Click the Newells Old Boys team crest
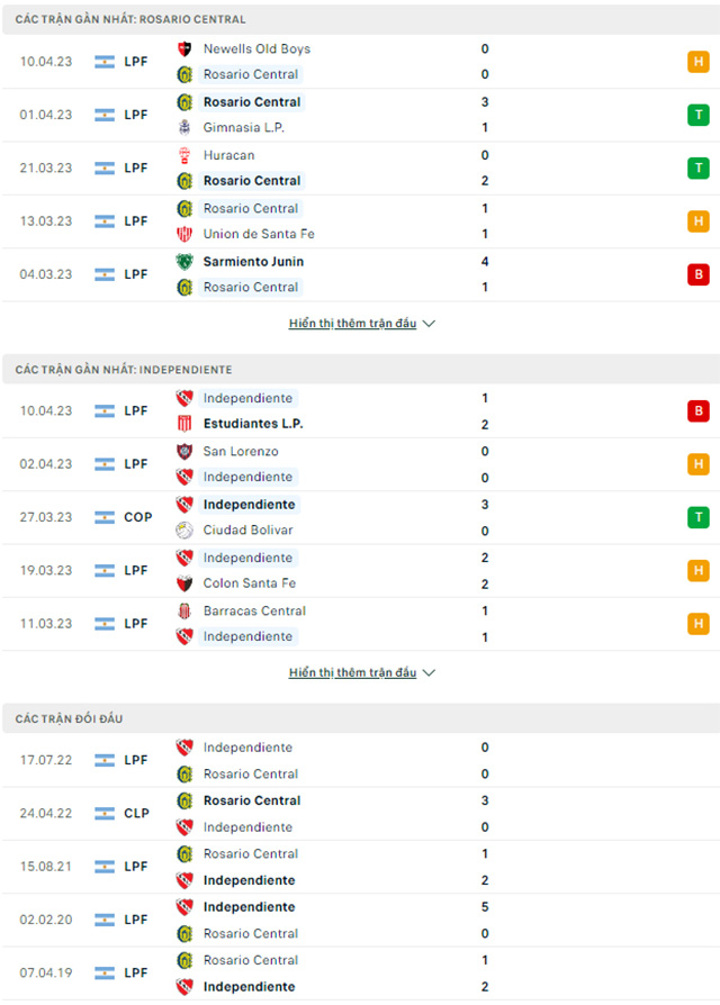The height and width of the screenshot is (1005, 720). pos(185,49)
